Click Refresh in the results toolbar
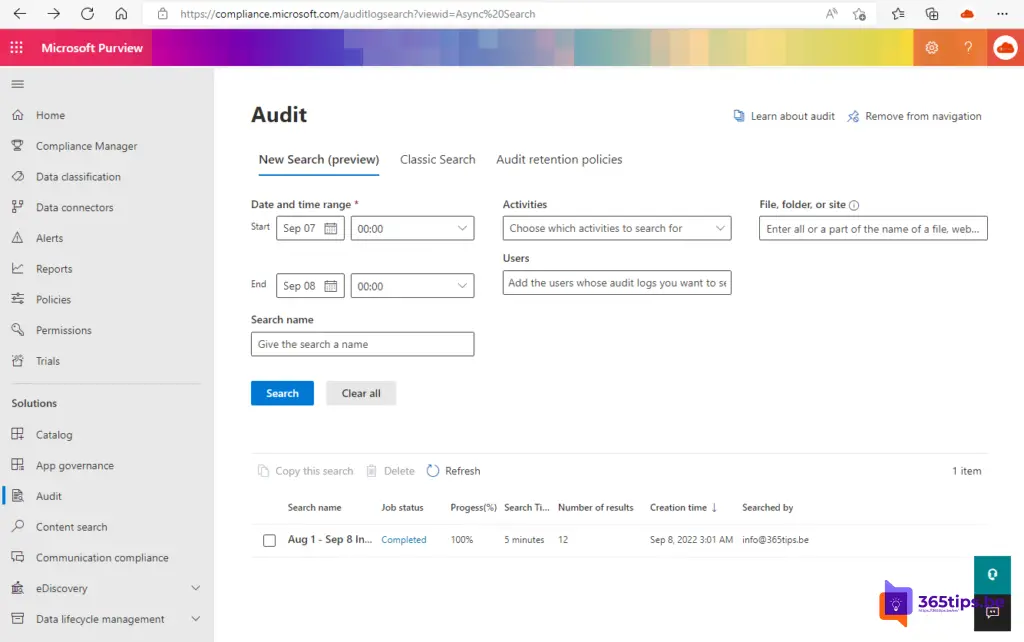1024x642 pixels. pos(453,471)
